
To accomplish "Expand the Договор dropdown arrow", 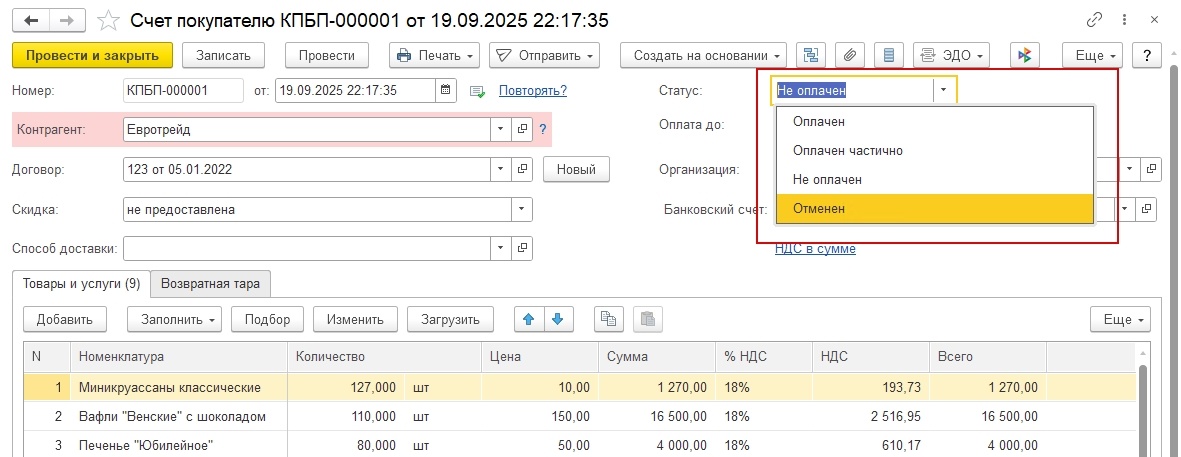I will tap(502, 169).
